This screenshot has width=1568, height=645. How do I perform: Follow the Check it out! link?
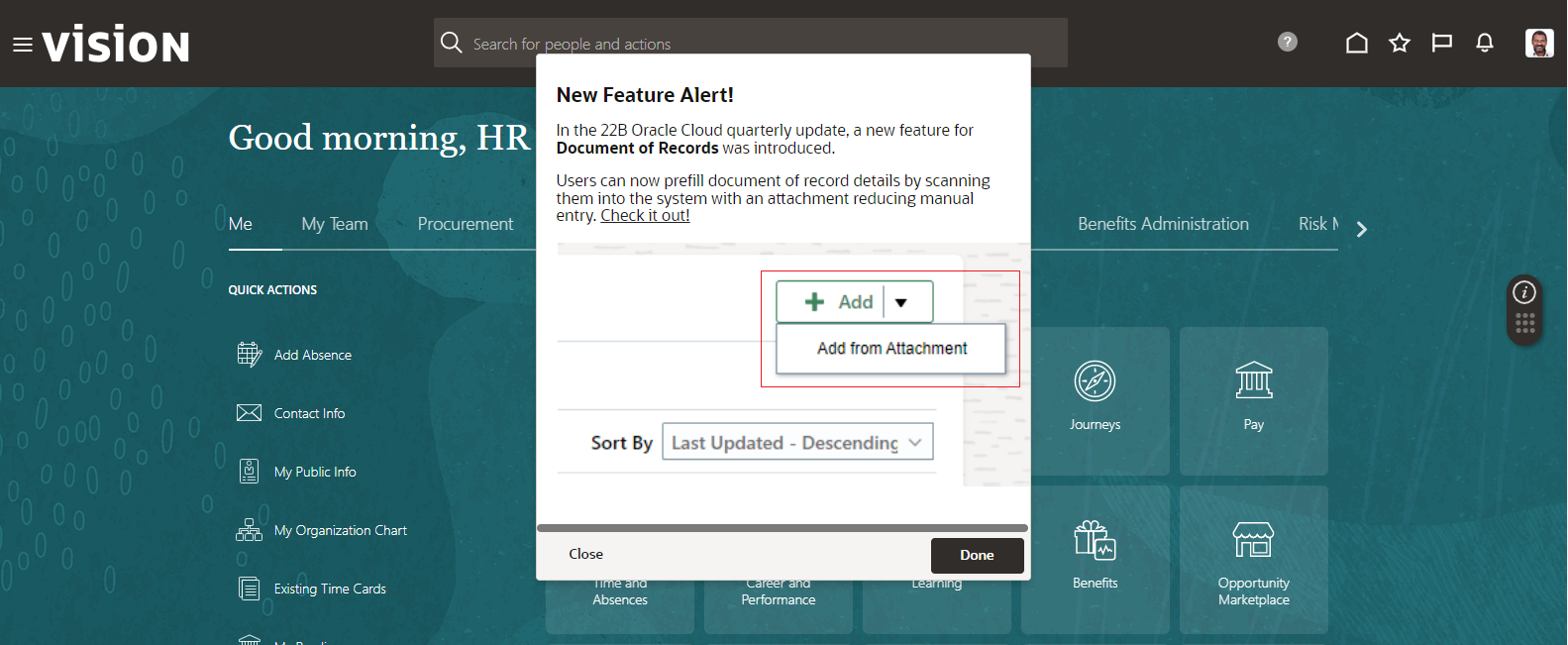point(645,215)
